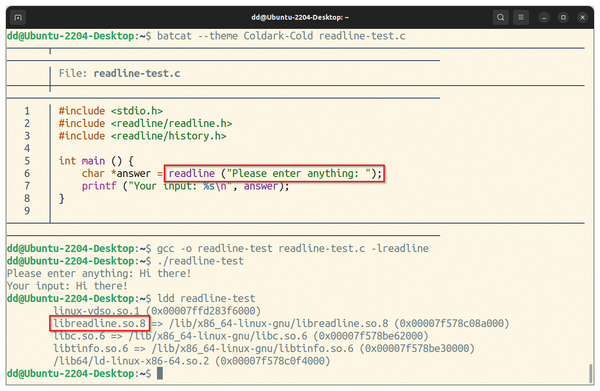Open the terminal search icon

coord(500,18)
